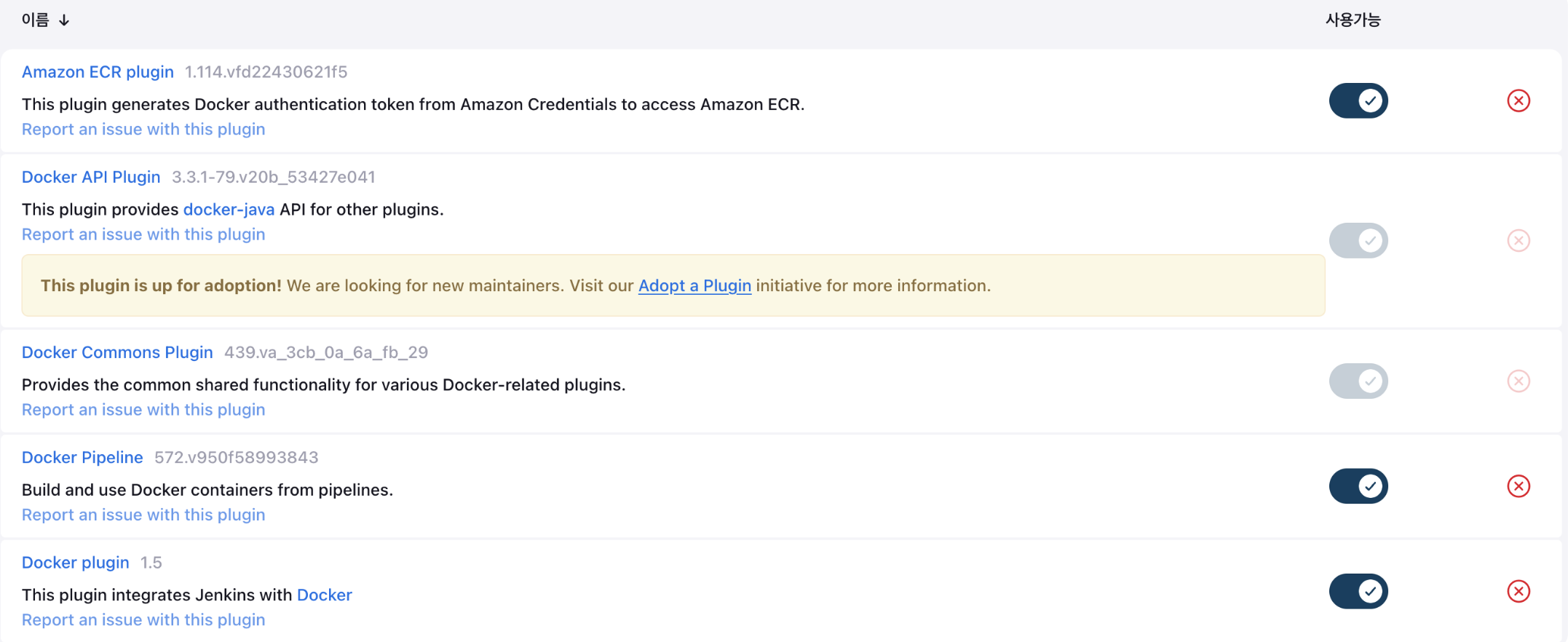1568x642 pixels.
Task: Report an issue with Docker Pipeline
Action: pos(143,515)
